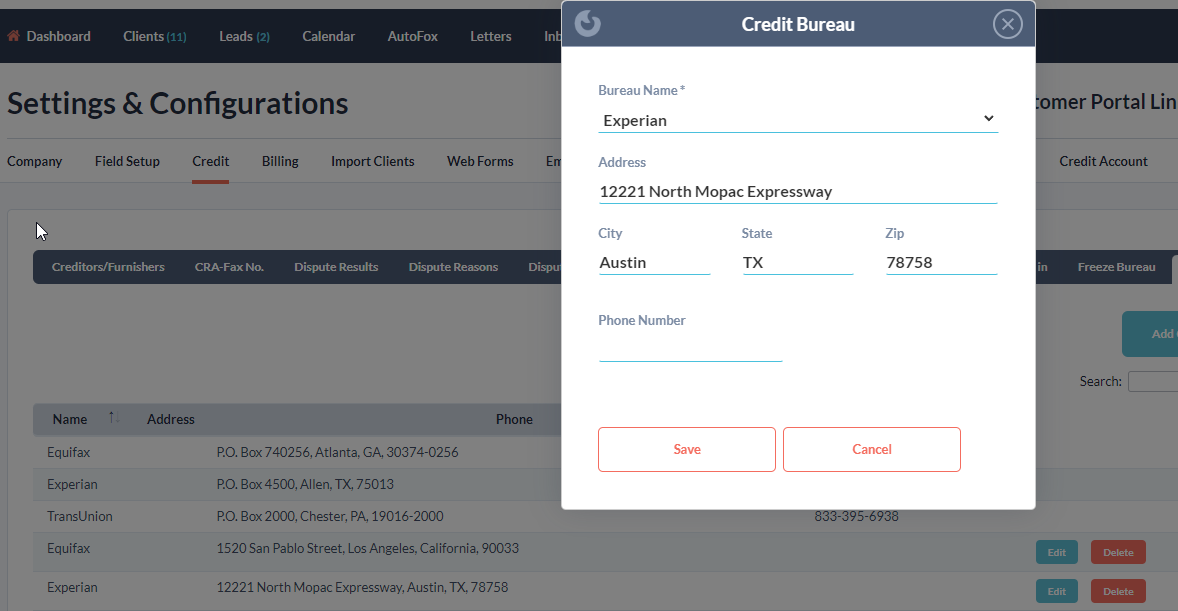This screenshot has height=611, width=1178.
Task: Open the Creditors/Furnishers sub-tab
Action: (108, 267)
